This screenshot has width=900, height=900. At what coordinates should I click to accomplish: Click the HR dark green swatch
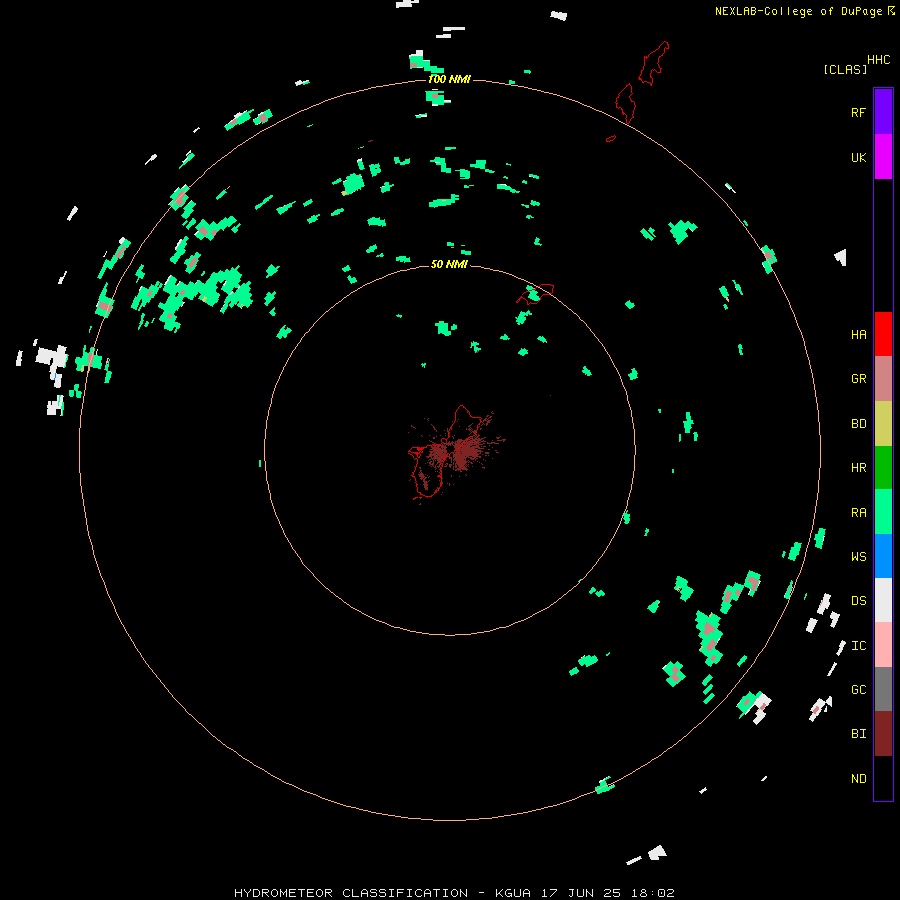[x=883, y=468]
